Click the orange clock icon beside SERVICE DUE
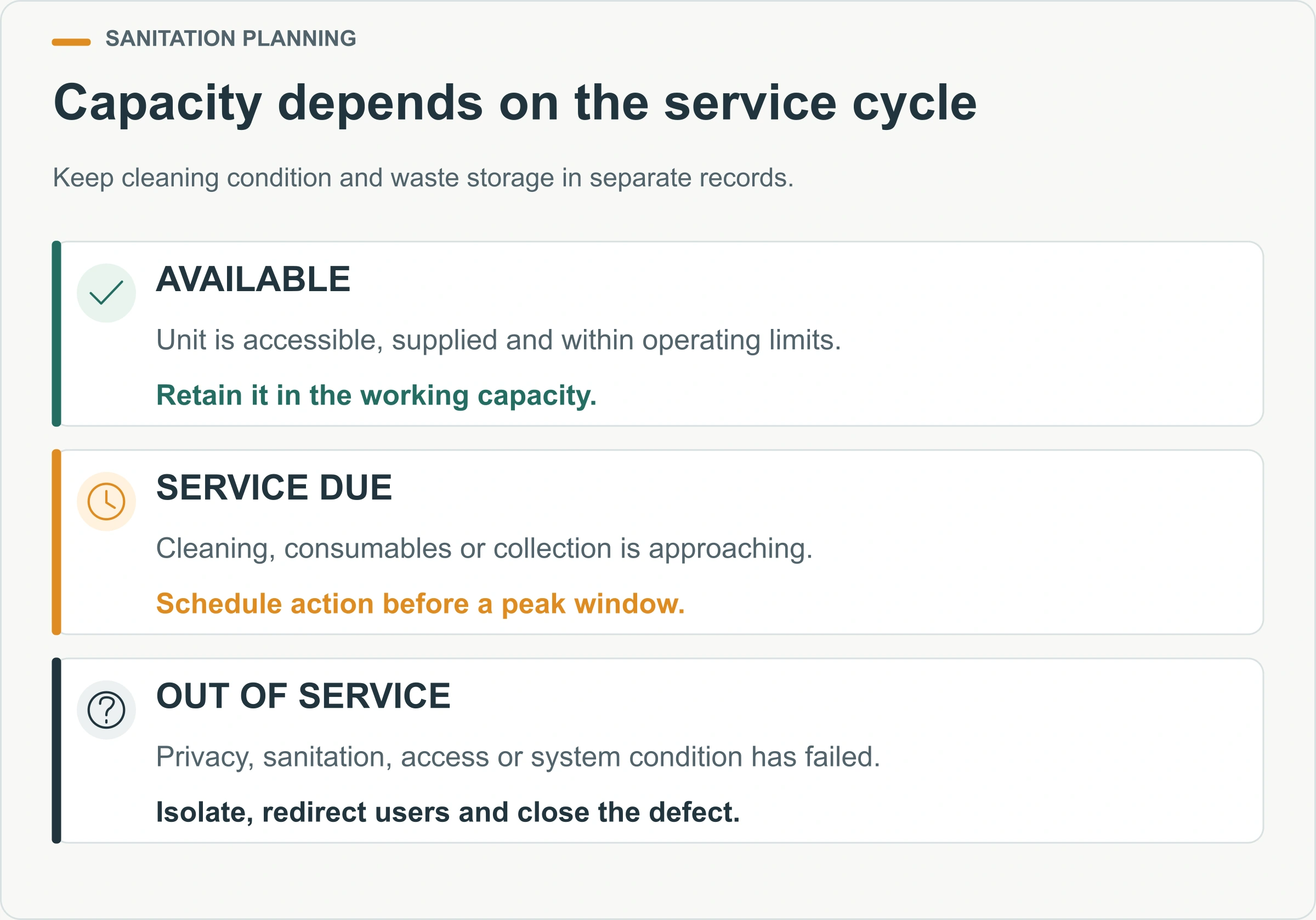1316x920 pixels. tap(106, 502)
